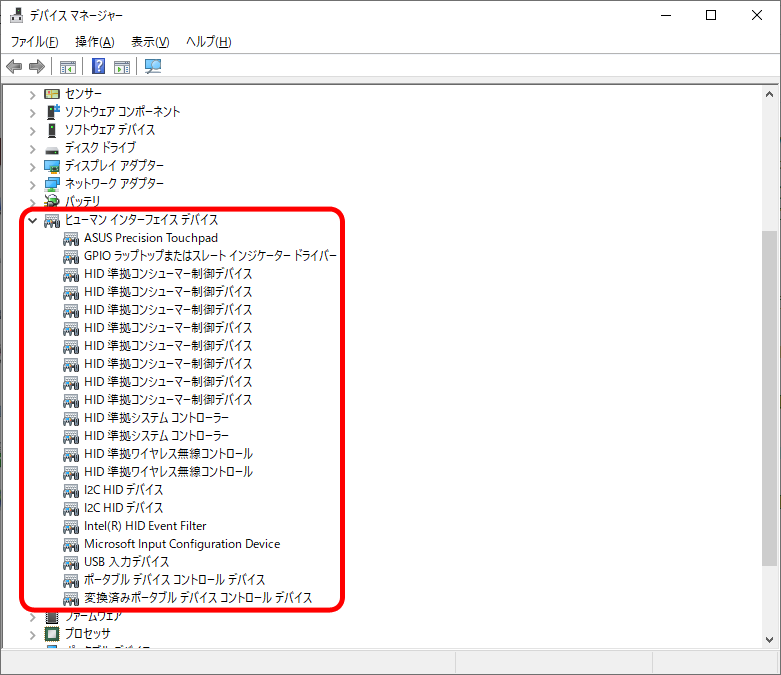Click the Microsoft Input Configuration Device icon
781x675 pixels.
(71, 544)
